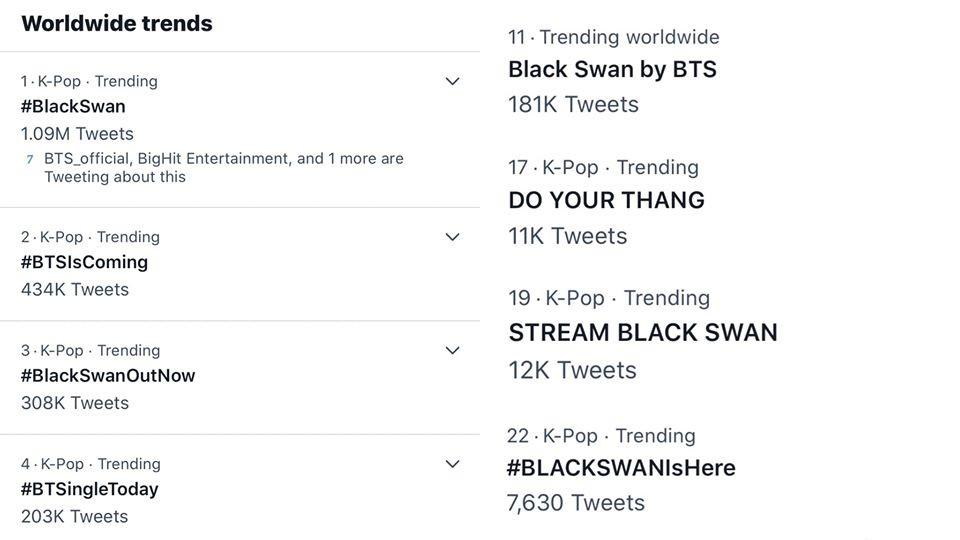Viewport: 960px width, 540px height.
Task: Open the #BTSIsComing hashtag trend
Action: click(x=84, y=262)
